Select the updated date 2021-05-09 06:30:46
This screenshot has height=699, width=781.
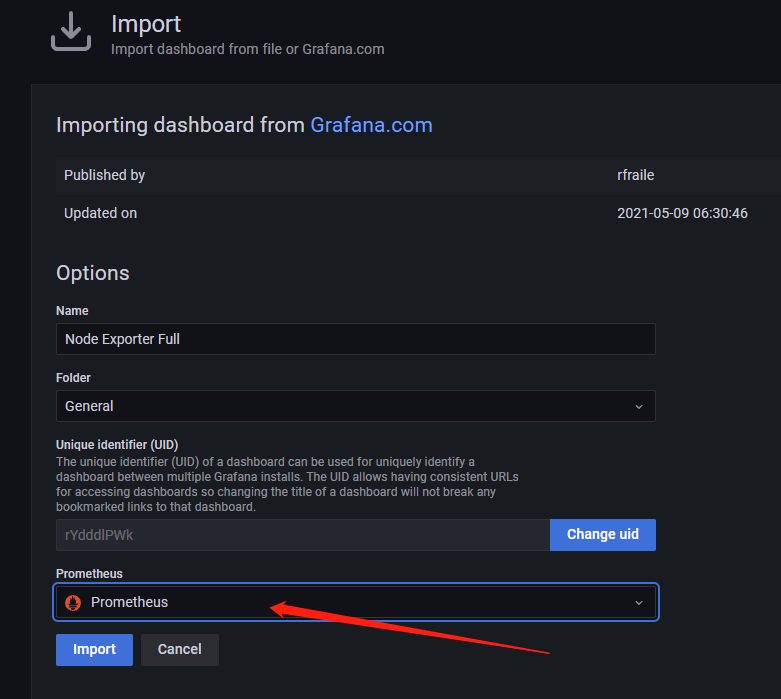(x=682, y=213)
